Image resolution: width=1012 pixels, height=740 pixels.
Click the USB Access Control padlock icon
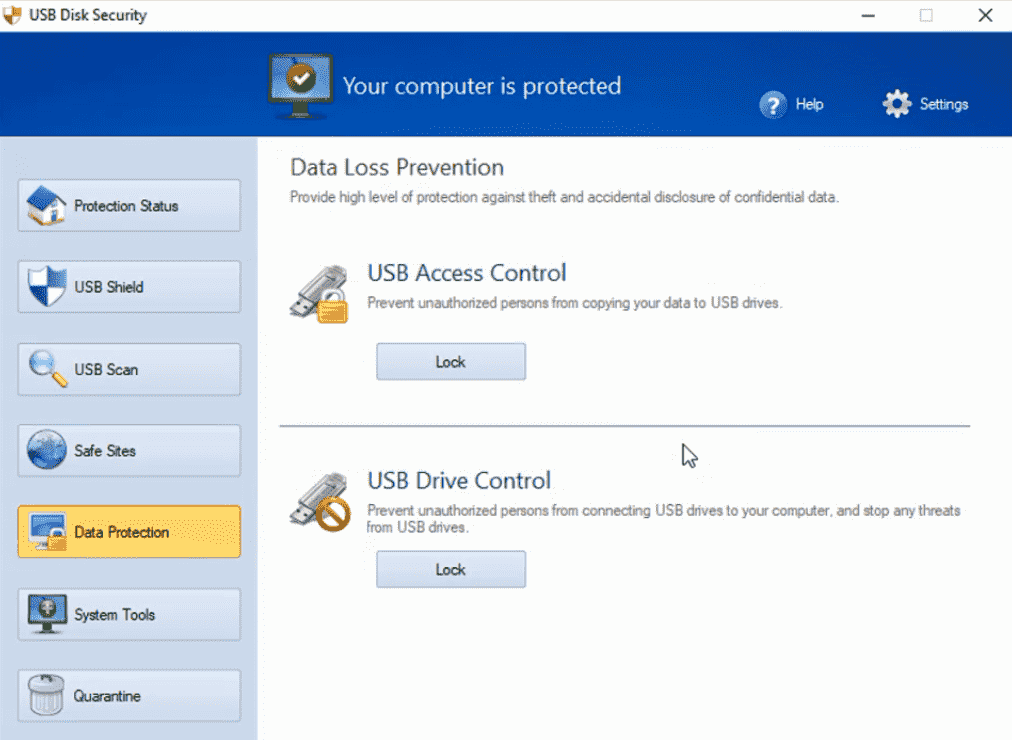point(320,294)
